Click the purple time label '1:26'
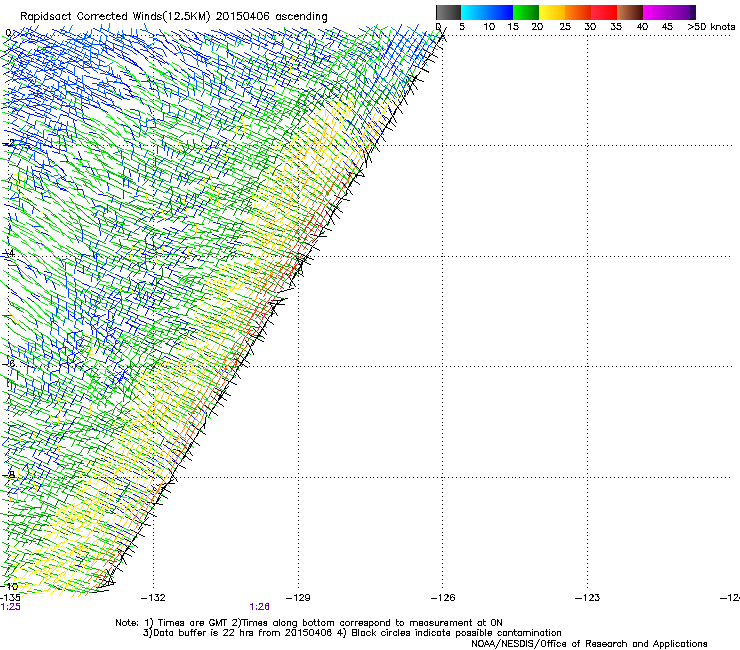Viewport: 740px width, 650px height. (x=260, y=607)
